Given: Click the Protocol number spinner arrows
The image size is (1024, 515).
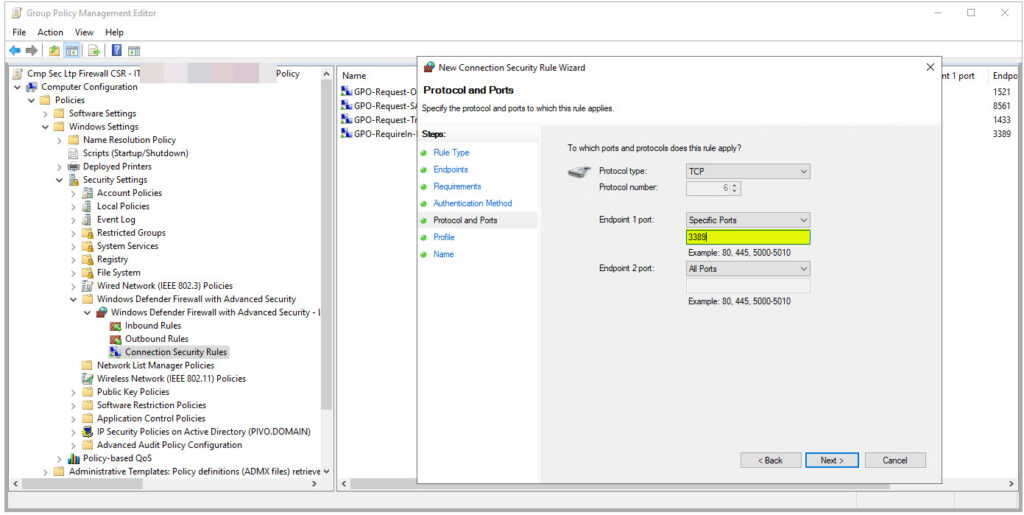Looking at the screenshot, I should [735, 188].
